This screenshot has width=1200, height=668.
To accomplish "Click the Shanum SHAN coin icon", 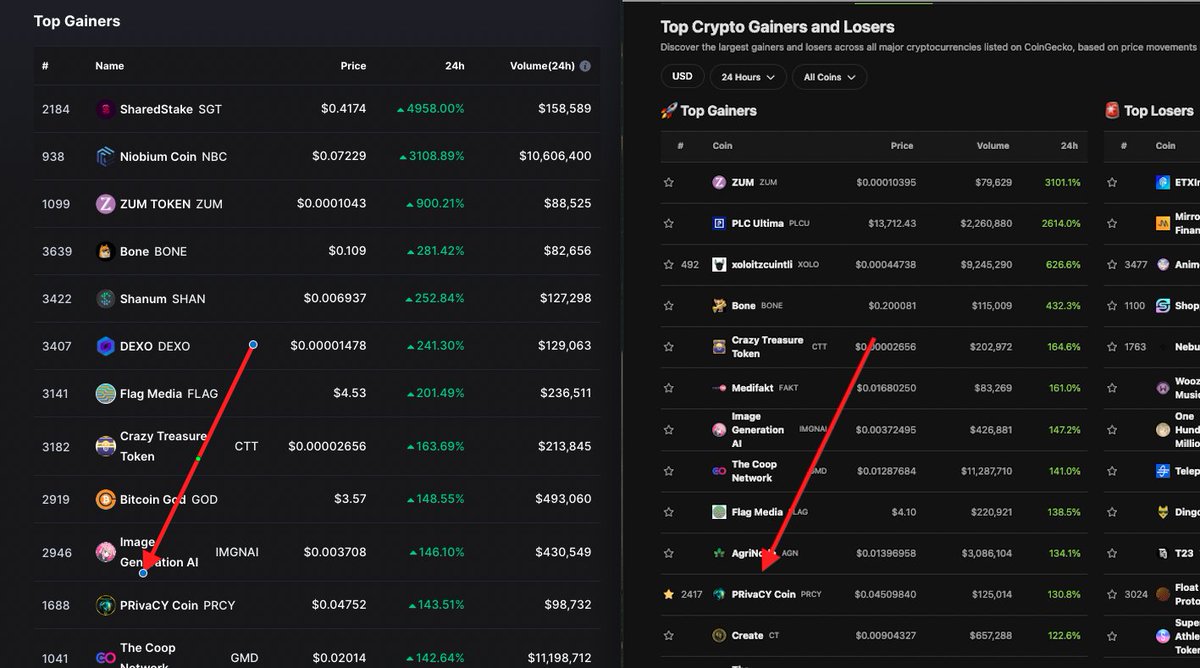I will point(105,299).
